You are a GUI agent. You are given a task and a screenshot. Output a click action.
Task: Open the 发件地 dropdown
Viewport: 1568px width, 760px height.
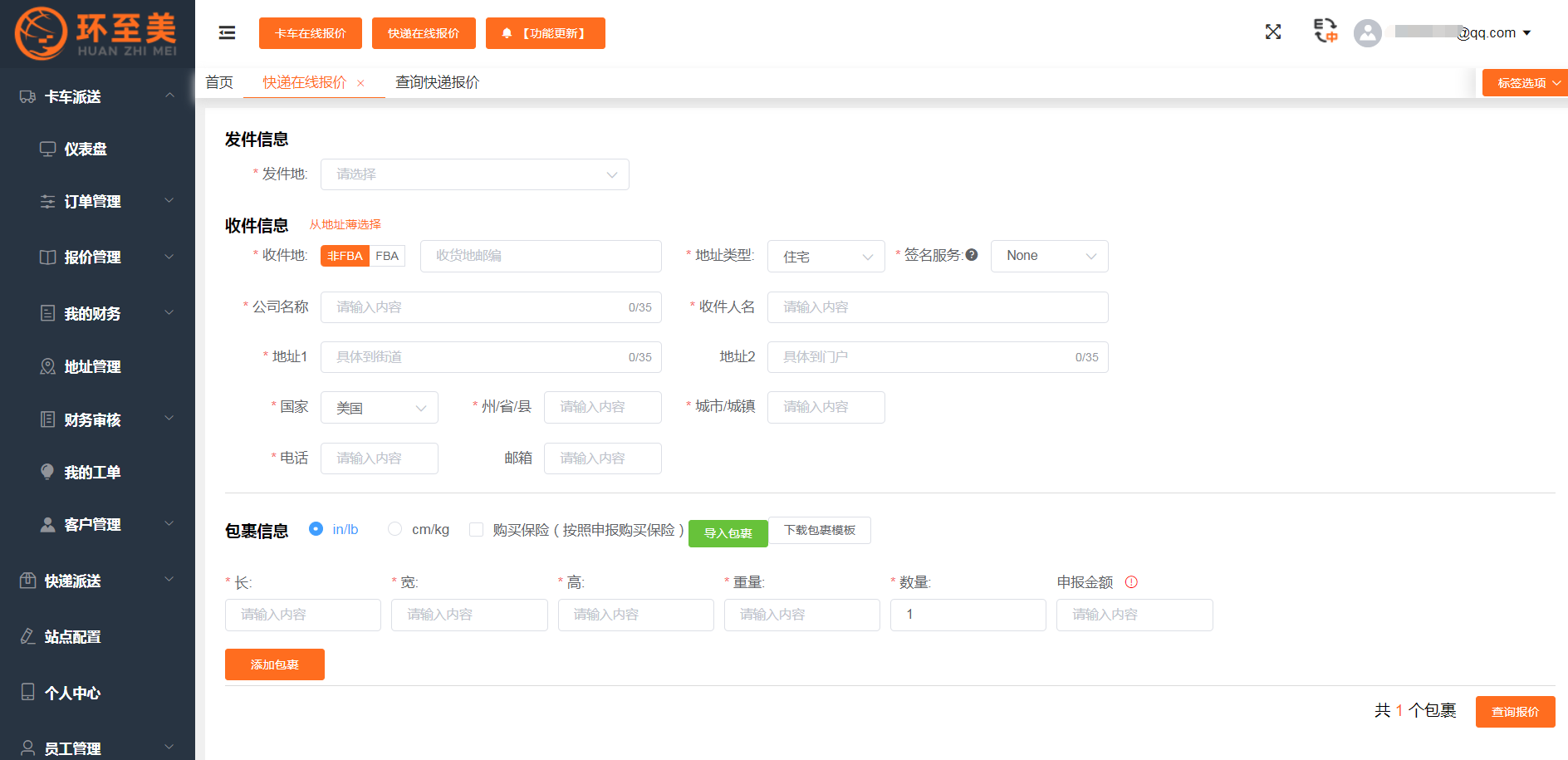[474, 174]
